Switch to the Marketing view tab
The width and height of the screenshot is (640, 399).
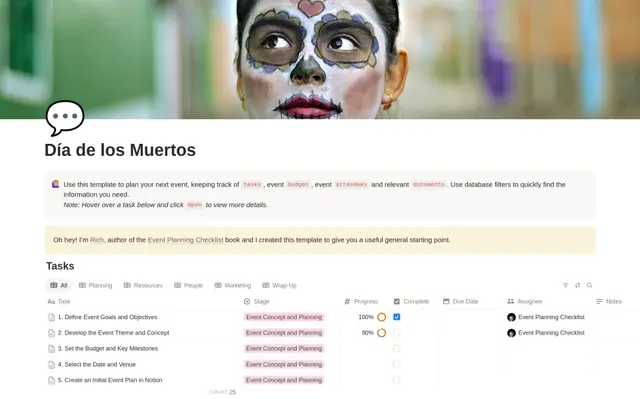click(x=233, y=285)
